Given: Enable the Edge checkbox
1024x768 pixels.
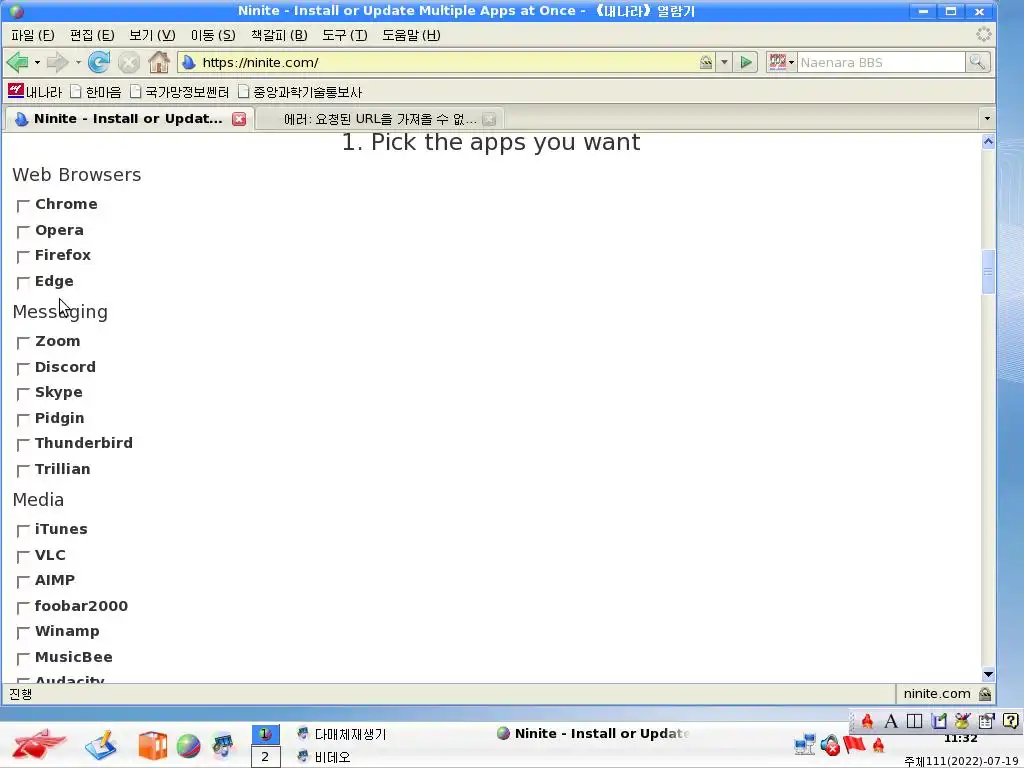Looking at the screenshot, I should [x=23, y=283].
